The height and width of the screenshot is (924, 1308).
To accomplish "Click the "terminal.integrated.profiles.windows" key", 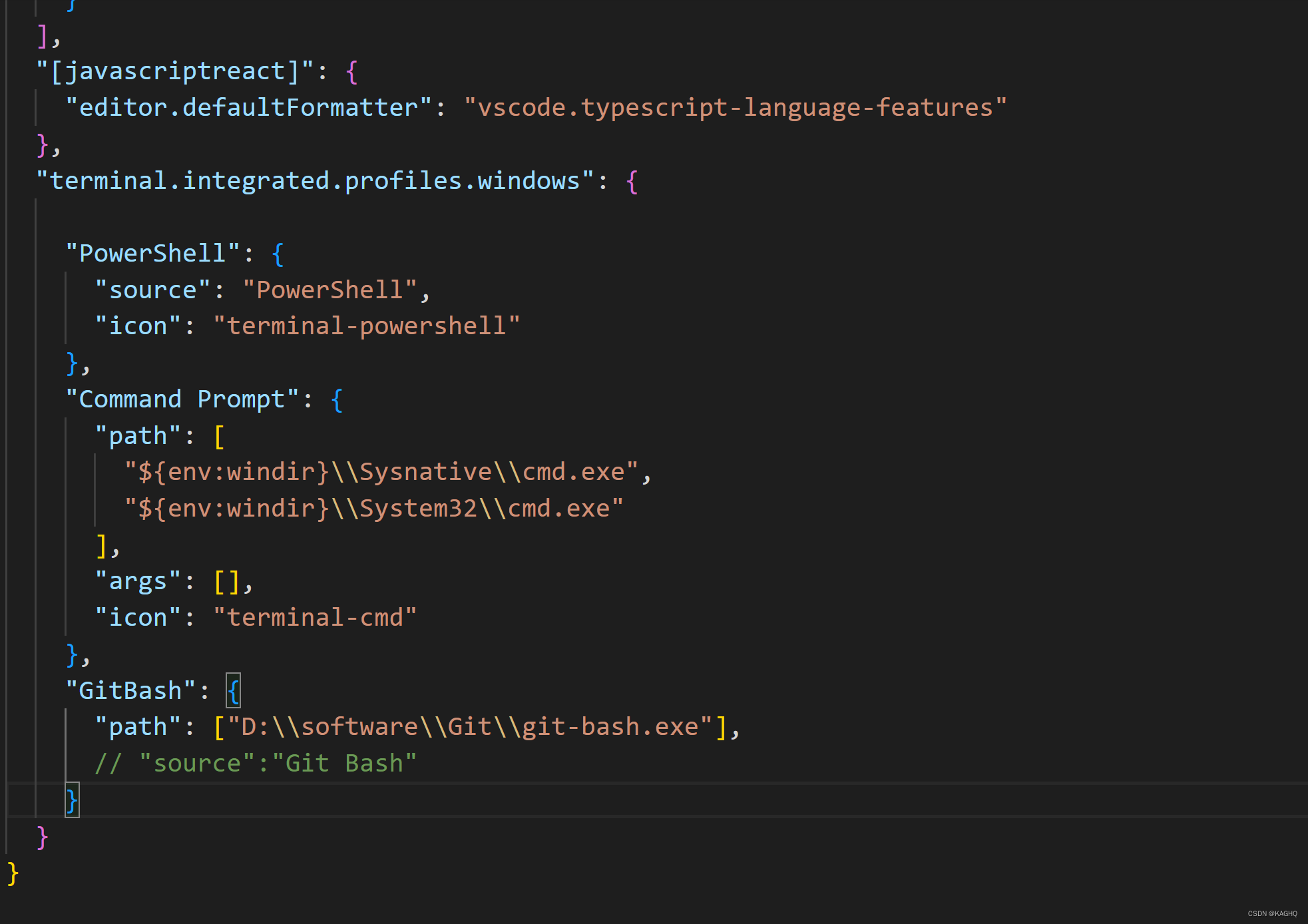I will (x=314, y=181).
